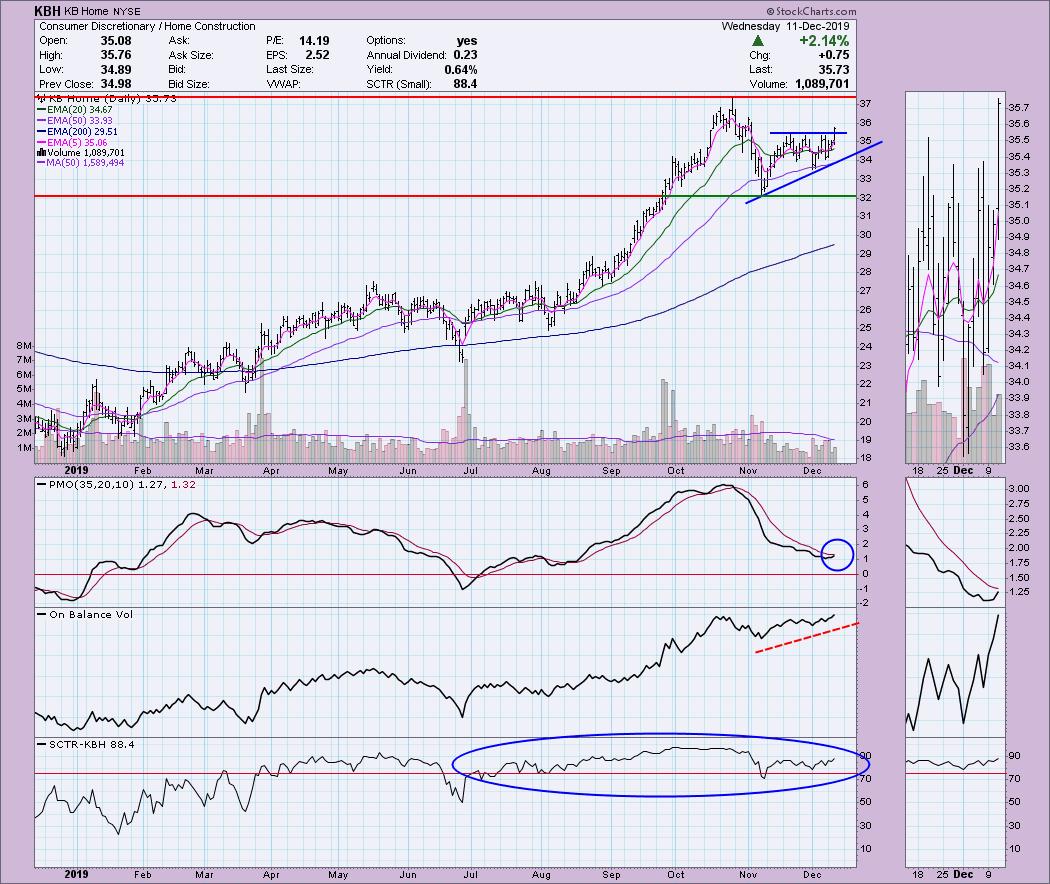Click the EMA(200) 29.51 legend entry
1050x884 pixels.
click(77, 132)
